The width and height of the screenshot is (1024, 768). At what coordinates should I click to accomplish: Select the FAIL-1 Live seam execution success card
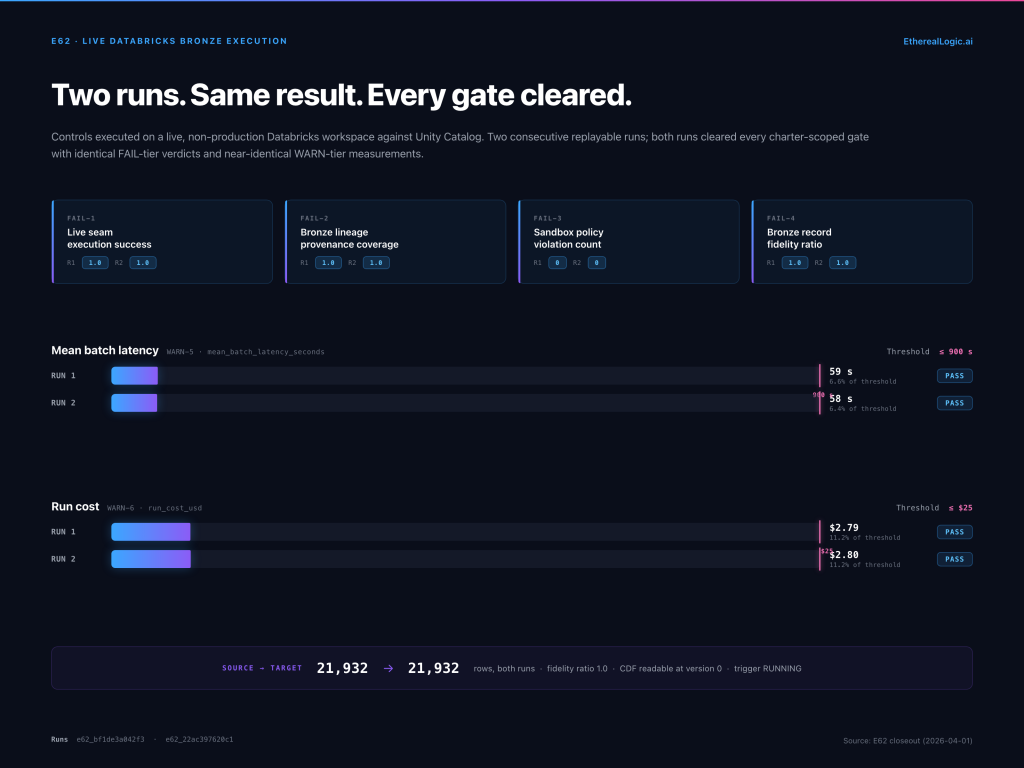tap(162, 241)
